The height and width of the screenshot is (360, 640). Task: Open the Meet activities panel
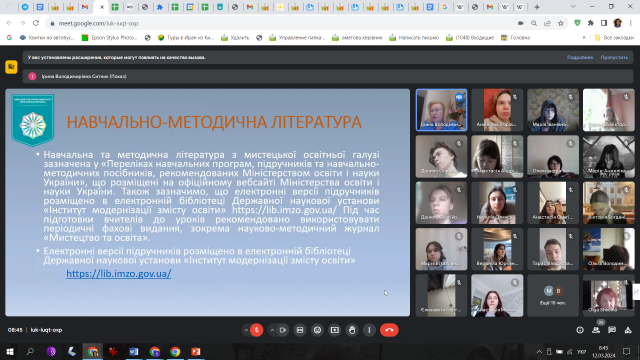coord(628,330)
